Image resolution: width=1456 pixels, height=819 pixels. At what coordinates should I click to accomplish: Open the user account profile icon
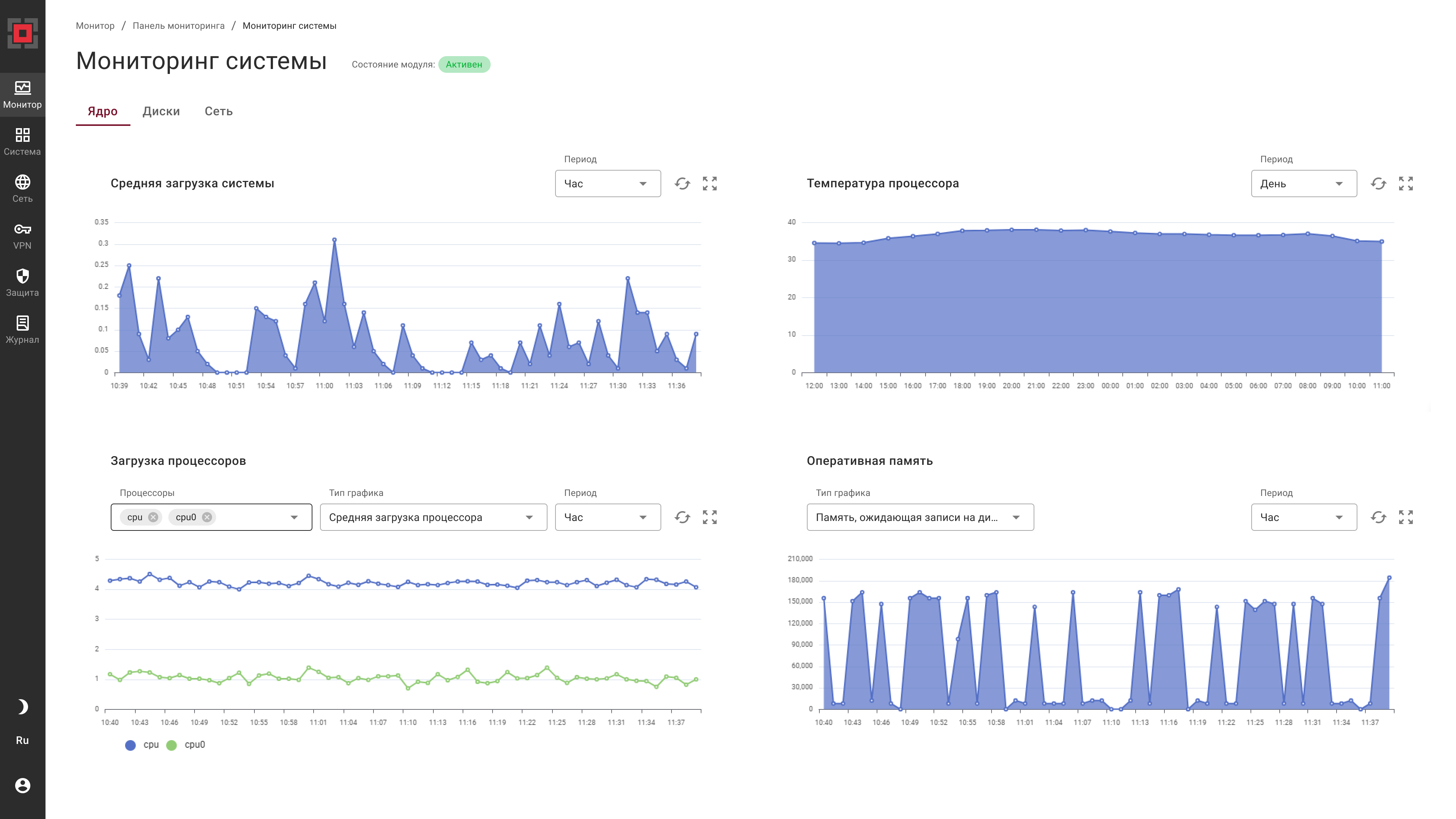tap(23, 785)
